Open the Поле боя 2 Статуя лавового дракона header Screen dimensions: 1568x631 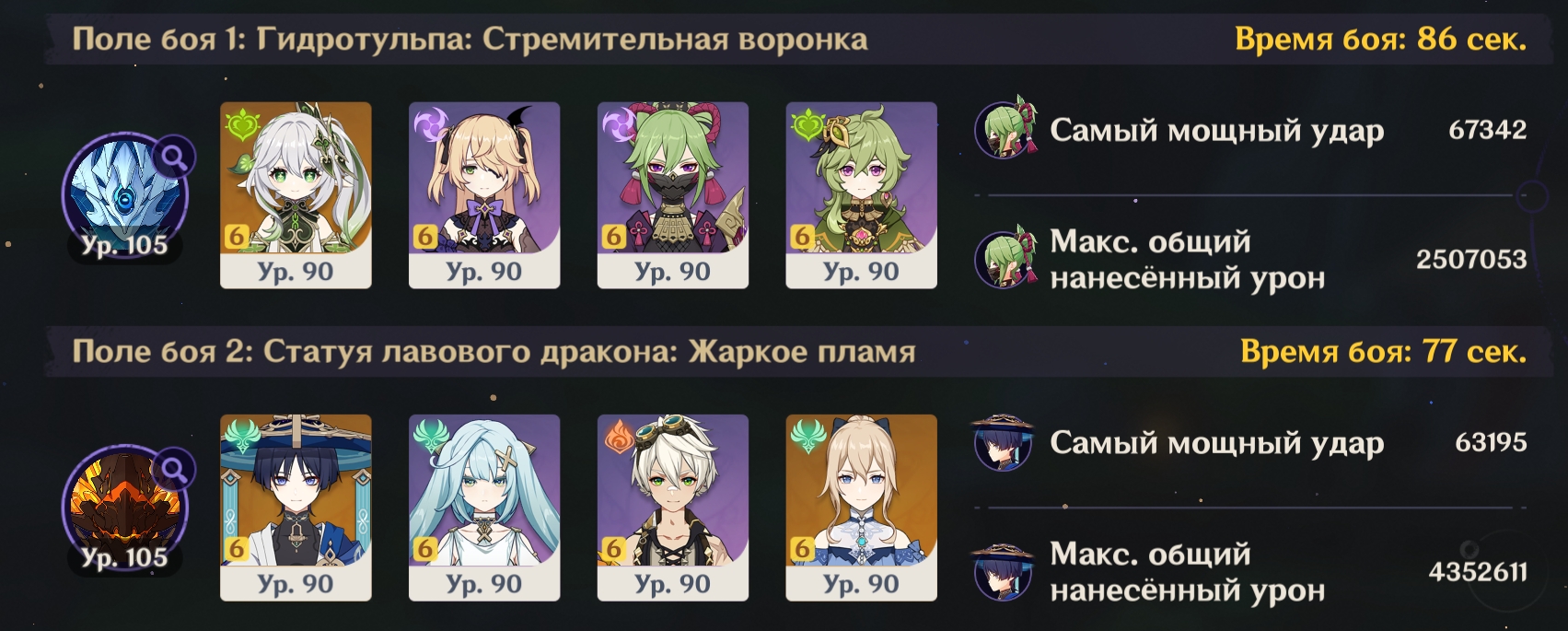[494, 352]
